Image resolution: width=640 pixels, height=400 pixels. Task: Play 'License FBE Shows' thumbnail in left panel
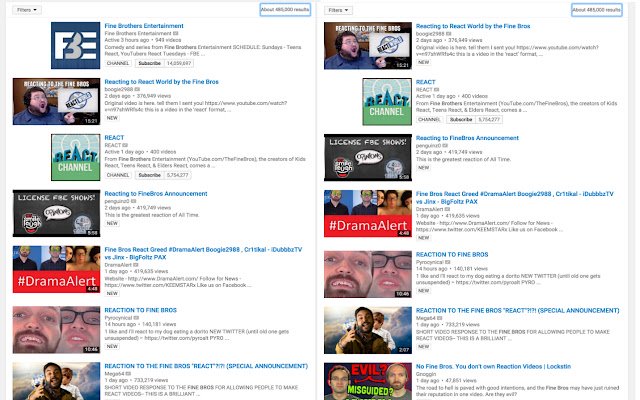pos(56,213)
